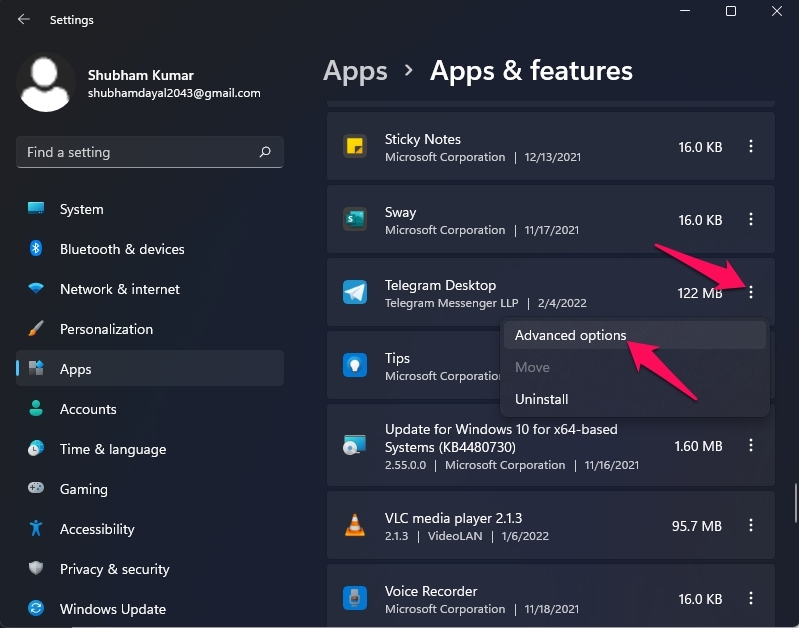The width and height of the screenshot is (799, 628).
Task: Click the Voice Recorder app icon
Action: [355, 598]
